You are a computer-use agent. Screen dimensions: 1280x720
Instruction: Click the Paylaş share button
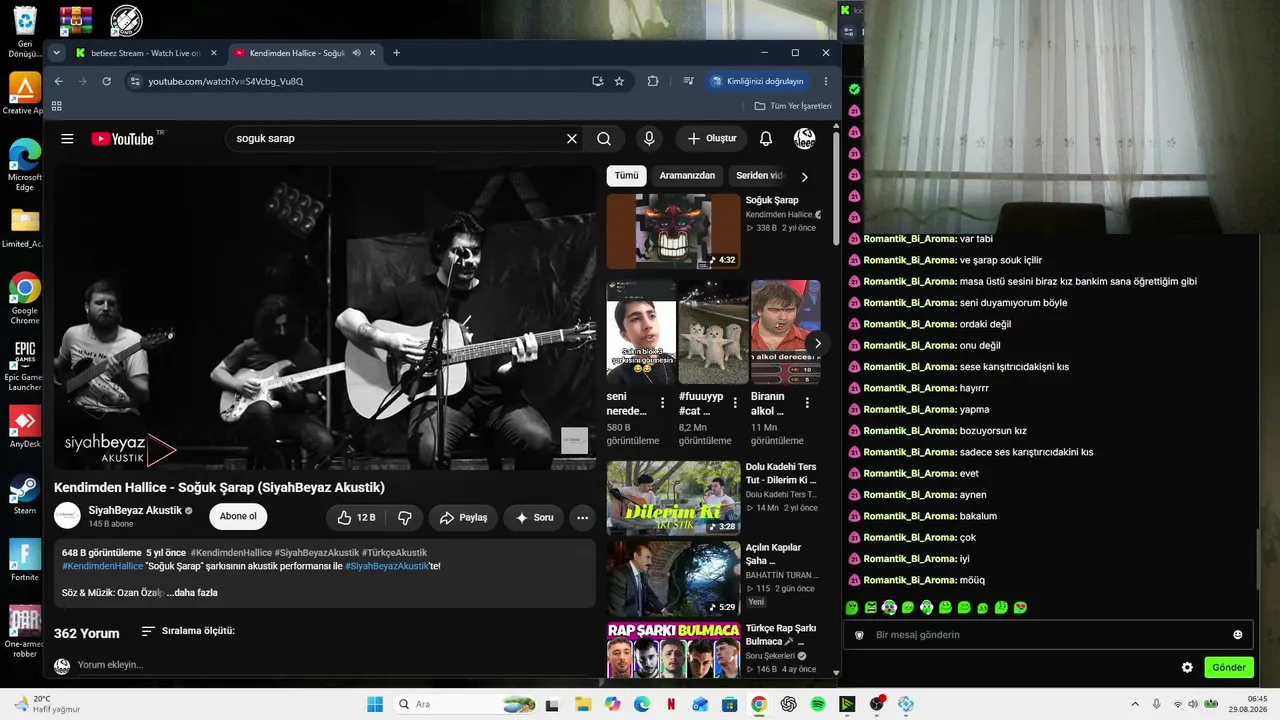click(463, 517)
